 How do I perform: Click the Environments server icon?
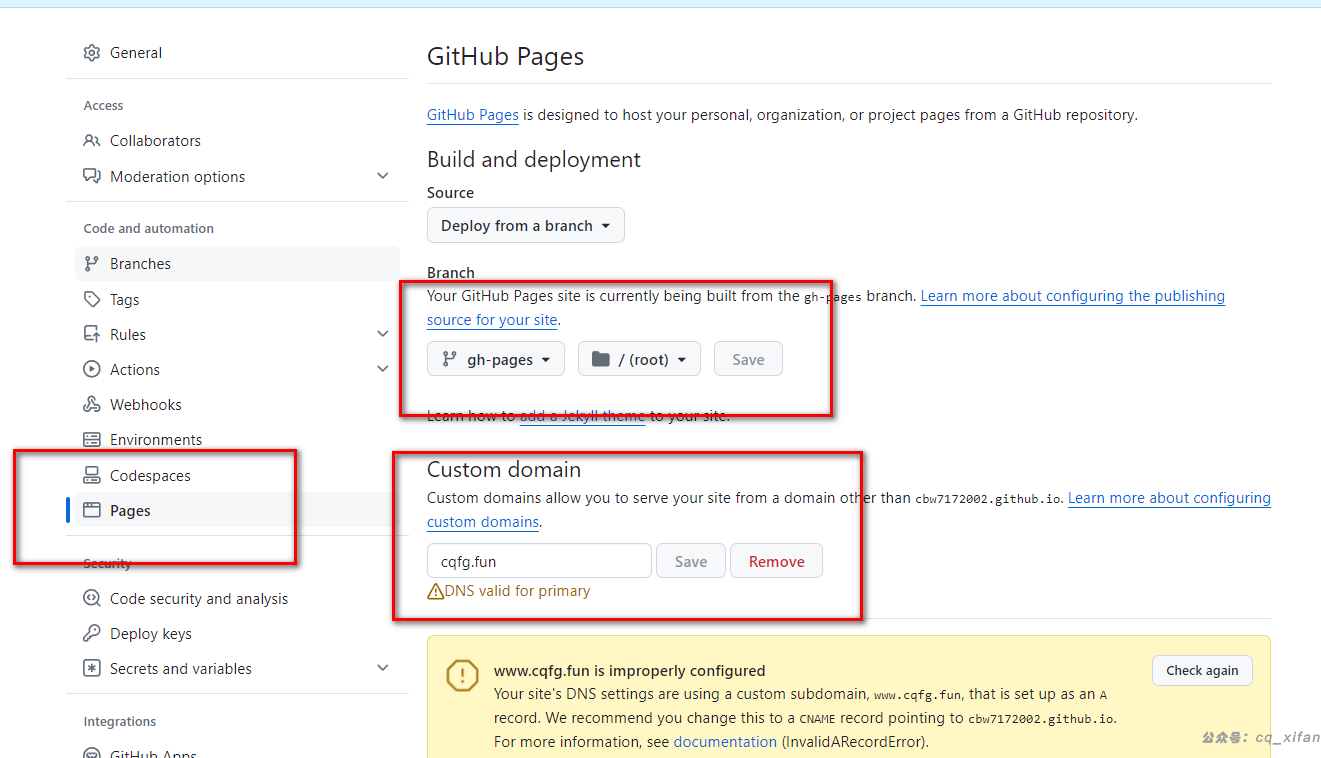tap(92, 440)
